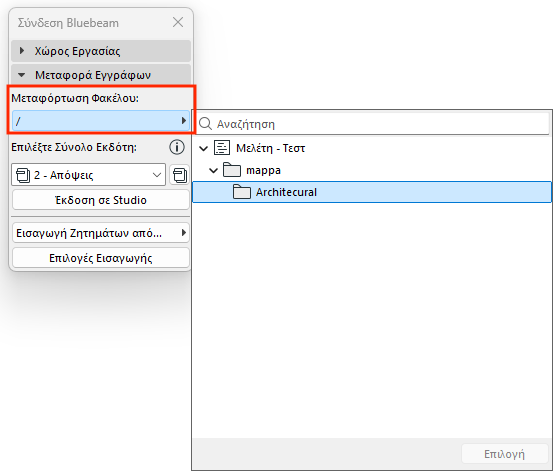Open the Μεταφόρτωση Φακέλου path selector
Image resolution: width=558 pixels, height=476 pixels.
[101, 121]
